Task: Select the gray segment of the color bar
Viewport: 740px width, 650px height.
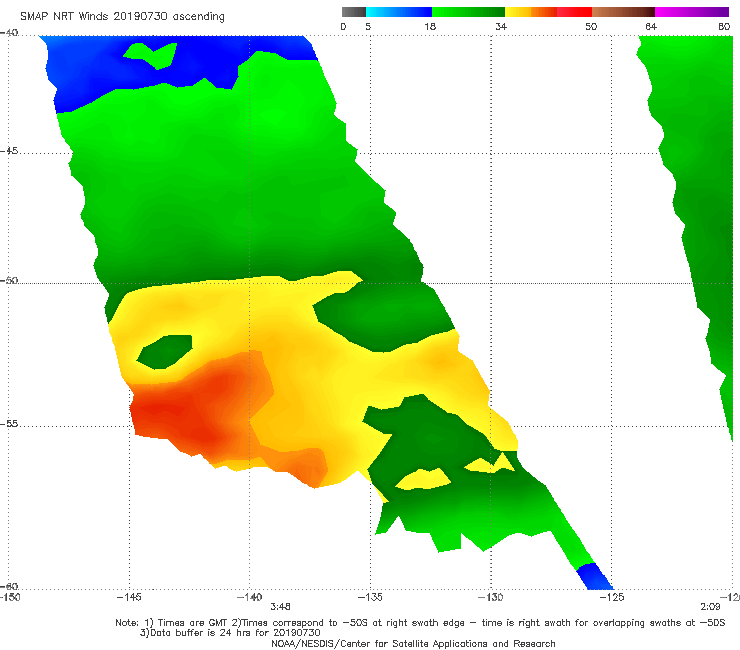Action: [354, 12]
